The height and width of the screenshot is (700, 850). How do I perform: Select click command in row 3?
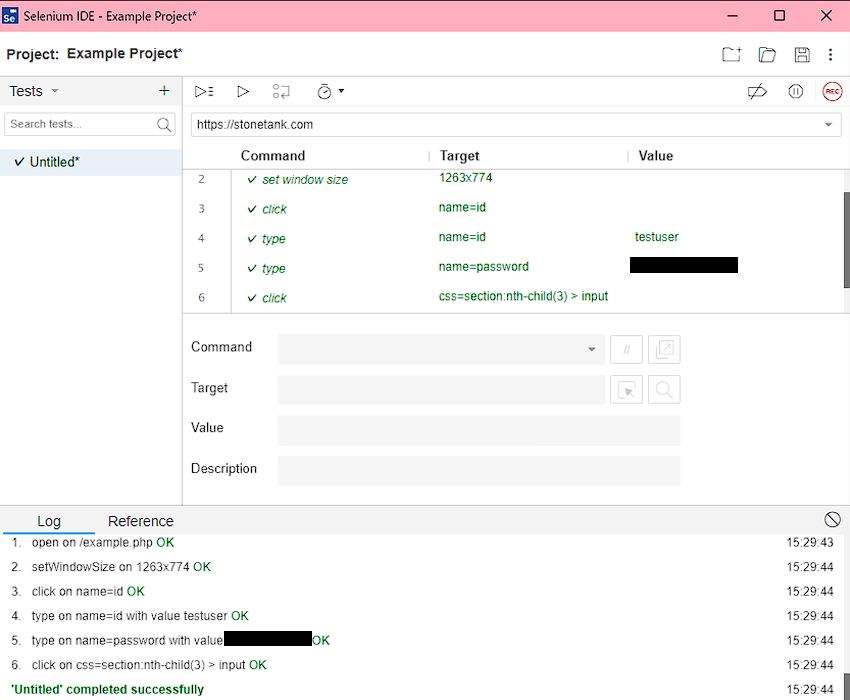274,209
